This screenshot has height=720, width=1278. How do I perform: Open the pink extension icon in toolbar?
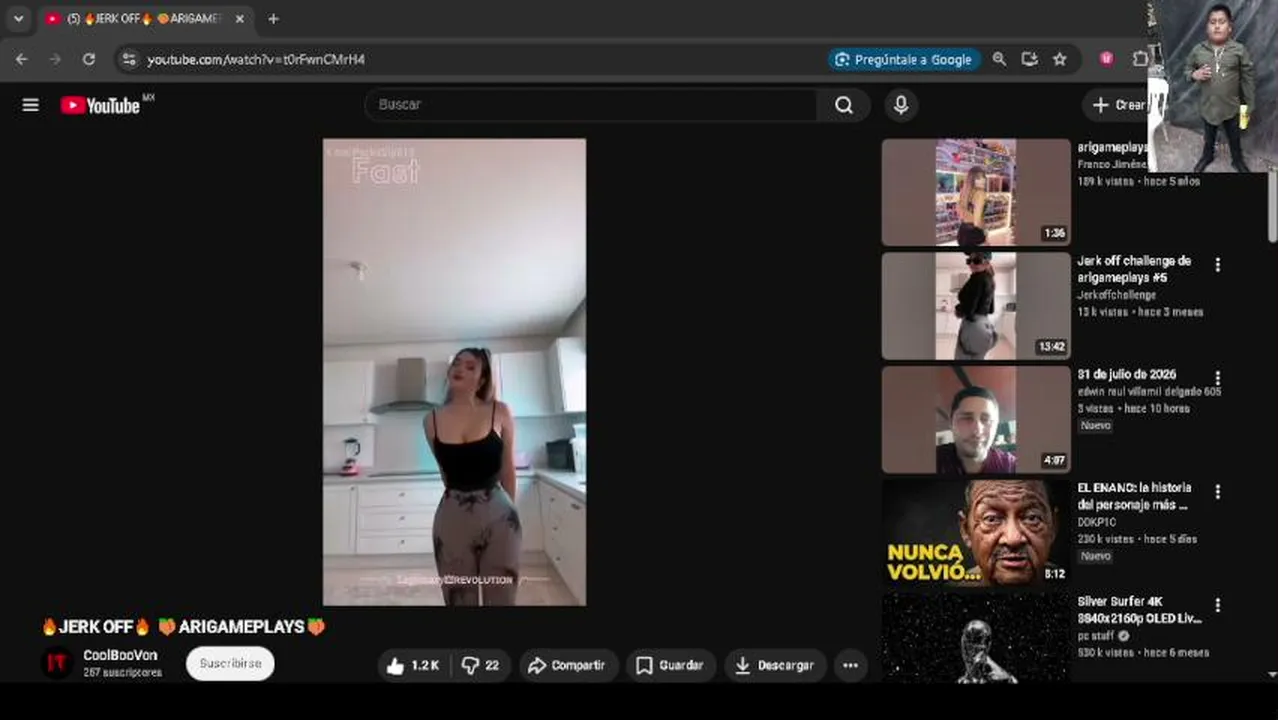[1106, 59]
